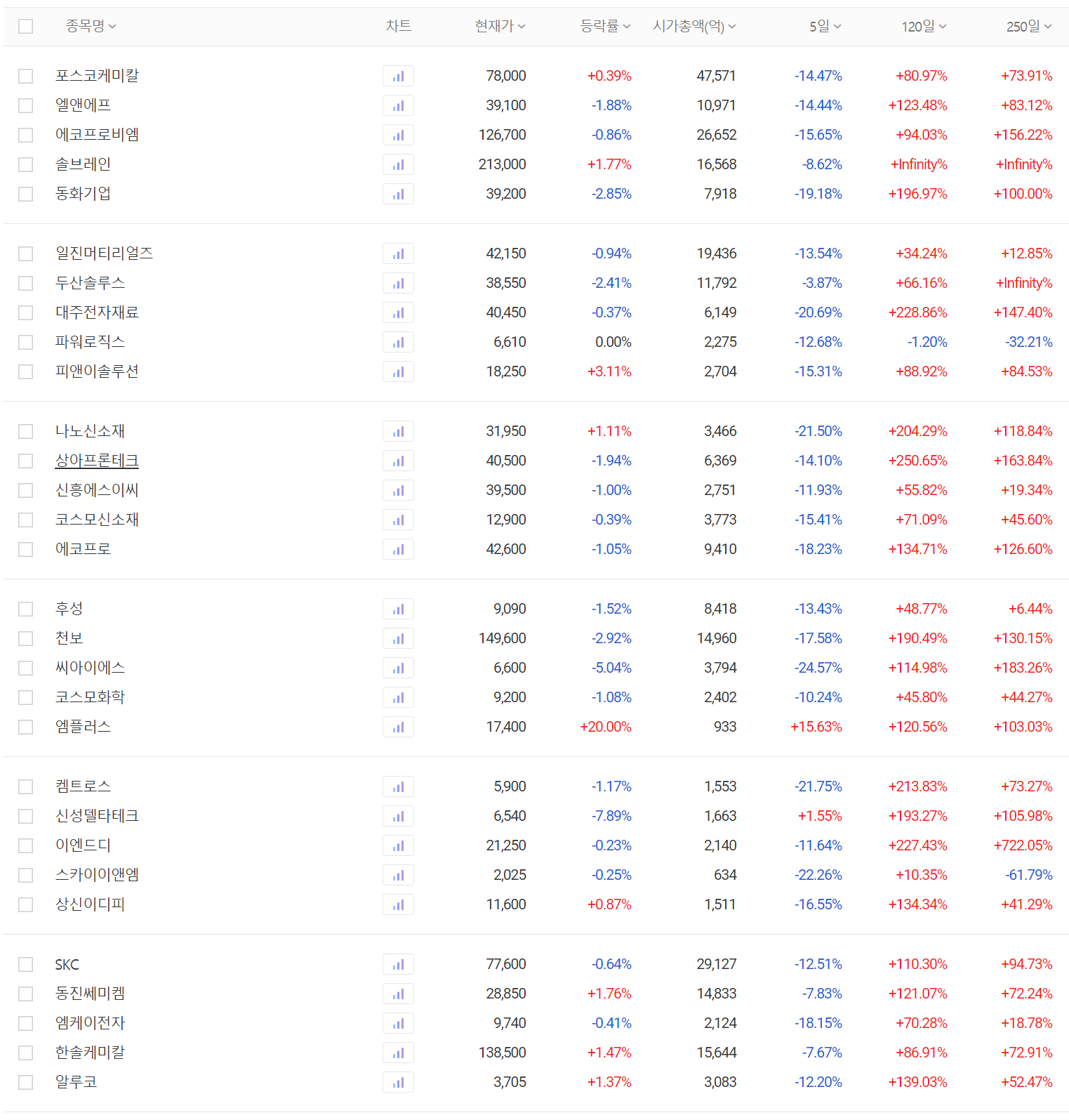Viewport: 1069px width, 1120px height.
Task: Click 엠플러스 change rate +20.00%
Action: 606,727
